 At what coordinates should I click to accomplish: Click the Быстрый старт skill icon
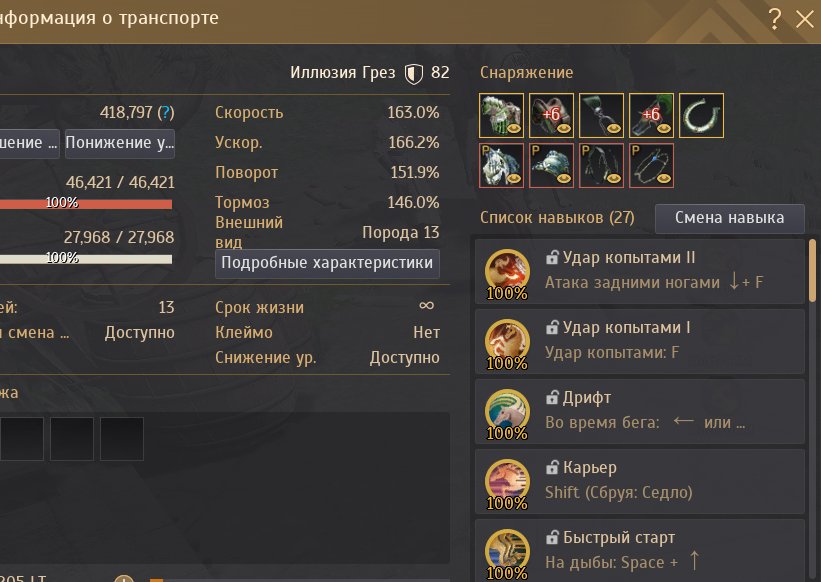coord(507,552)
